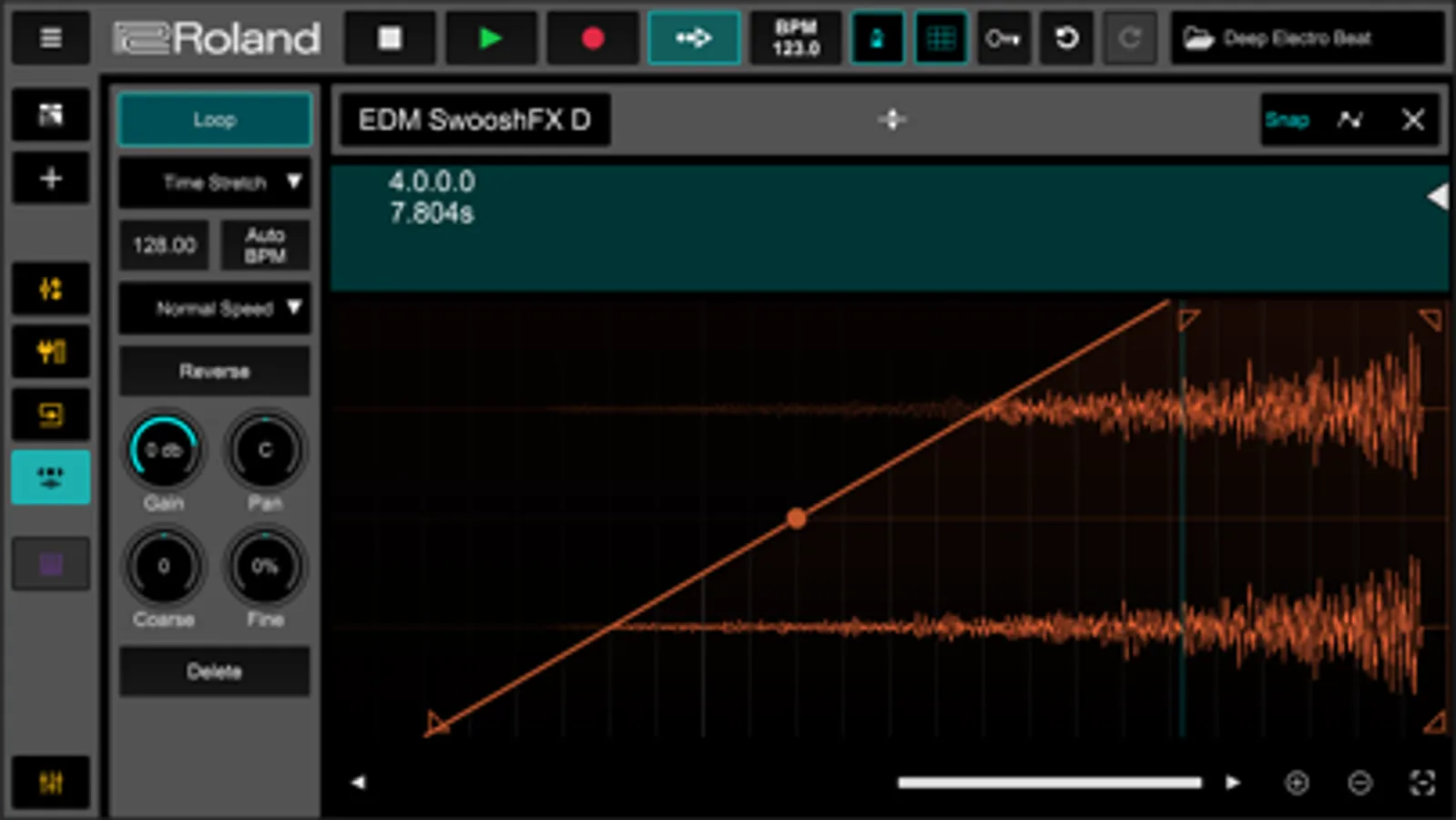The image size is (1456, 820).
Task: Click the Gain knob at 0 db
Action: pyautogui.click(x=164, y=450)
